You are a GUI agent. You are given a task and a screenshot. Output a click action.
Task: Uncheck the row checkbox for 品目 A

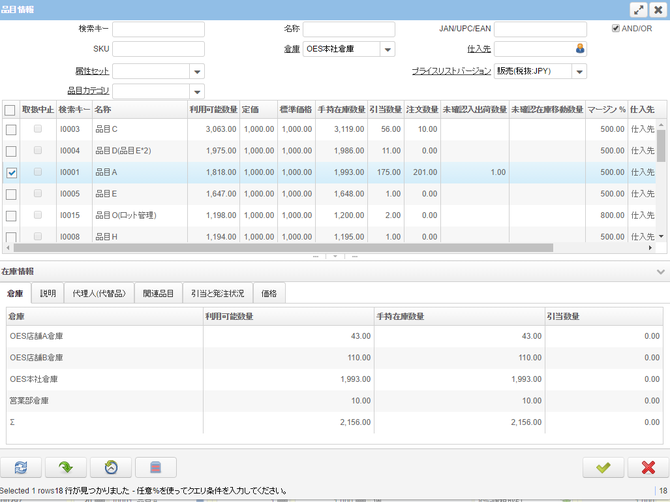pos(12,173)
